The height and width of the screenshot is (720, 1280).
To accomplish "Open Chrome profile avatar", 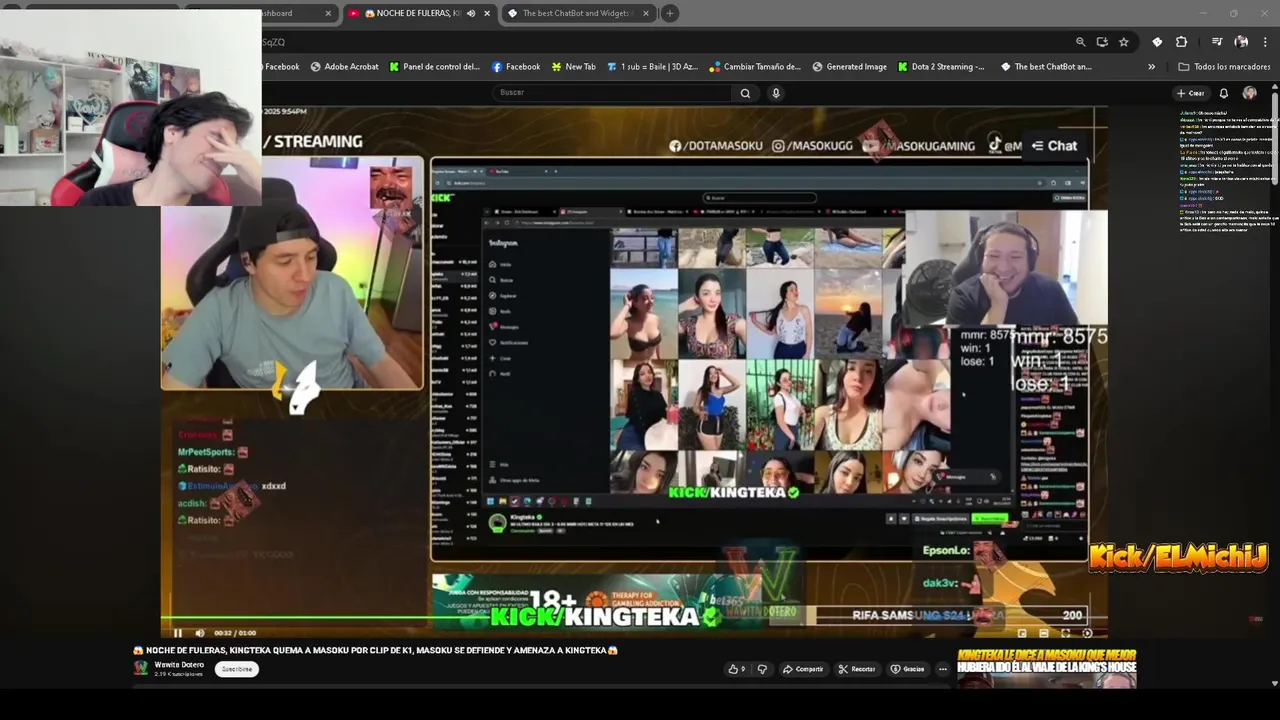I will tap(1241, 42).
